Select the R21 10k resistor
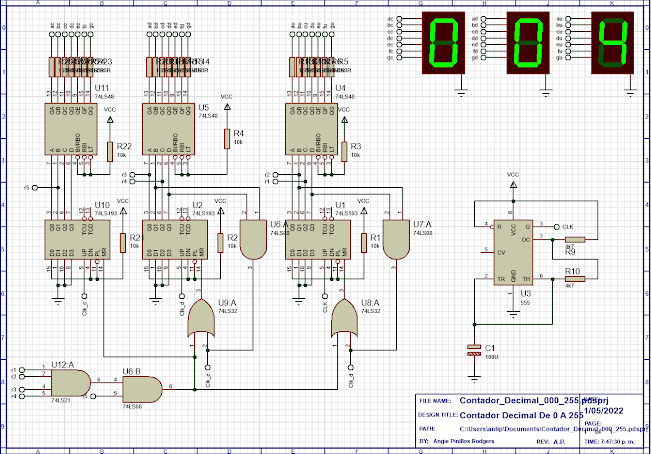The image size is (651, 454). (123, 243)
